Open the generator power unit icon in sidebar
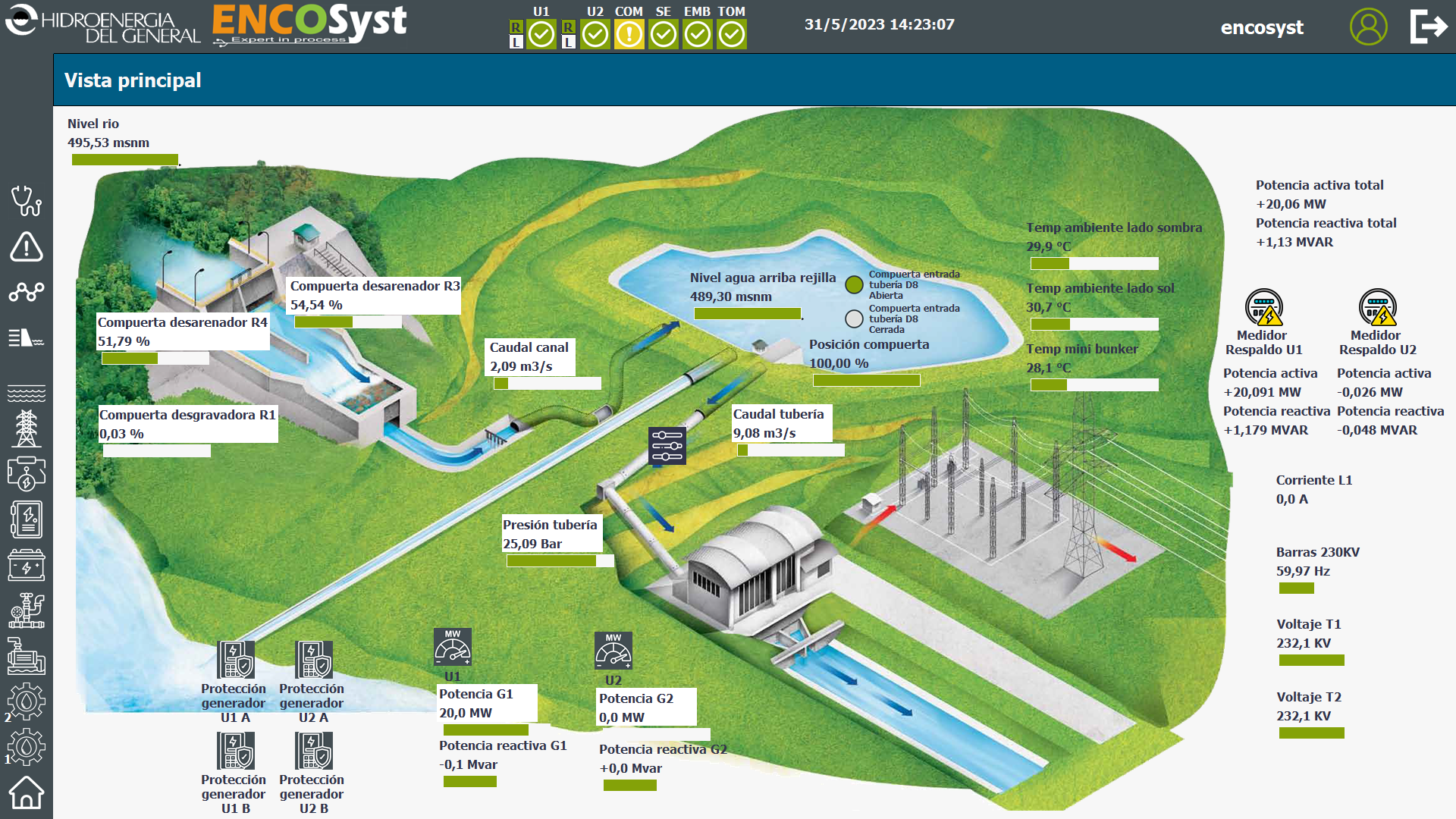 point(27,474)
